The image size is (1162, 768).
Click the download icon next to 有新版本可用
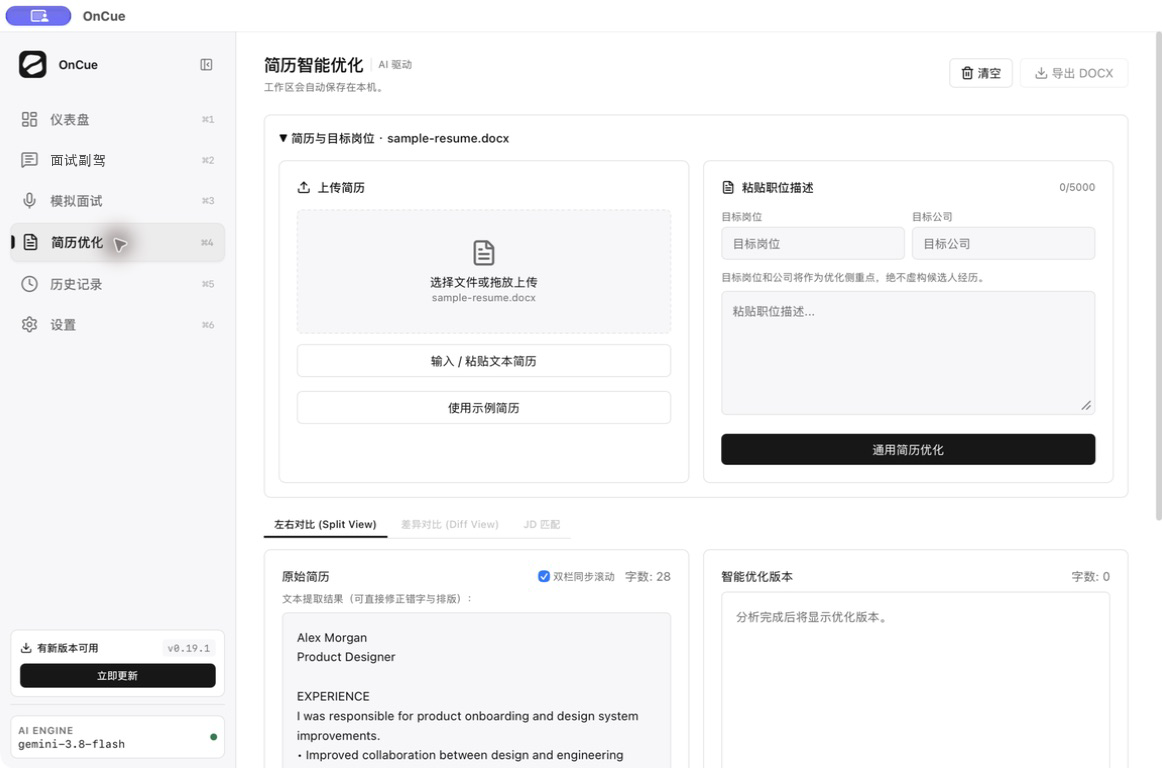pos(26,648)
